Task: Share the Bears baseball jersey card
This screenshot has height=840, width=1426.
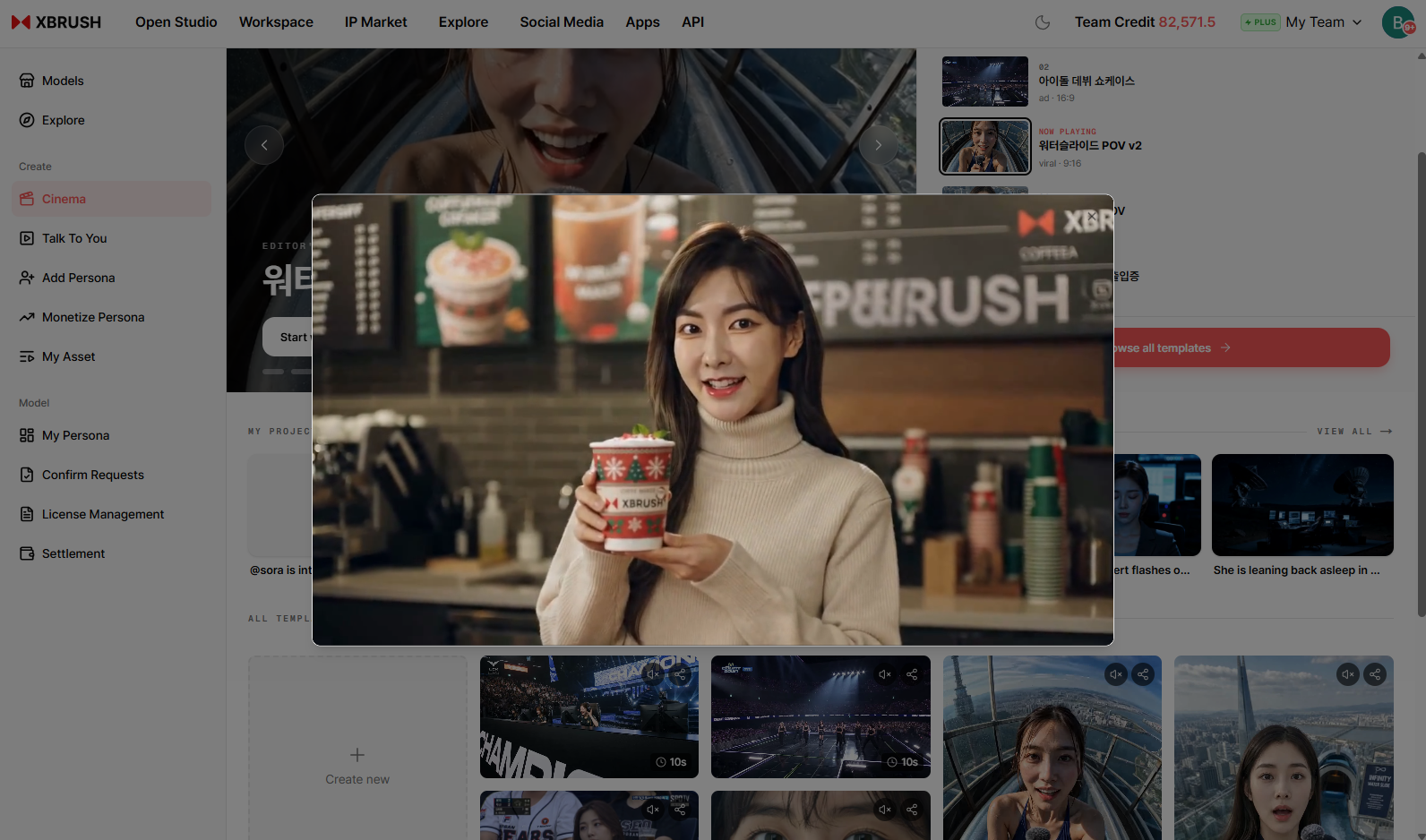Action: [681, 810]
